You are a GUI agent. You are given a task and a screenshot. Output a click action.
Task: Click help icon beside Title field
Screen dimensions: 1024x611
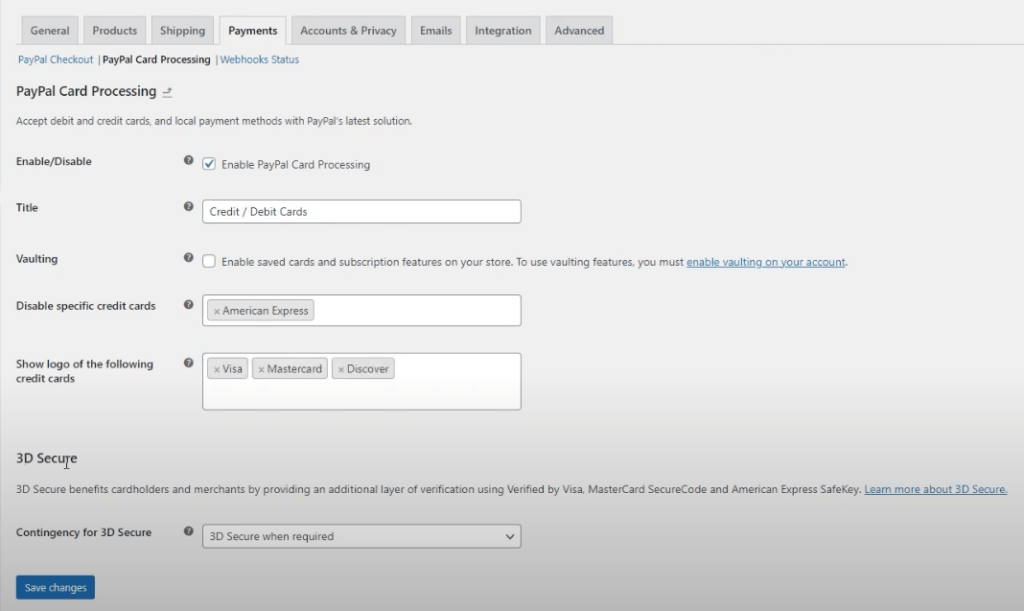[x=189, y=207]
